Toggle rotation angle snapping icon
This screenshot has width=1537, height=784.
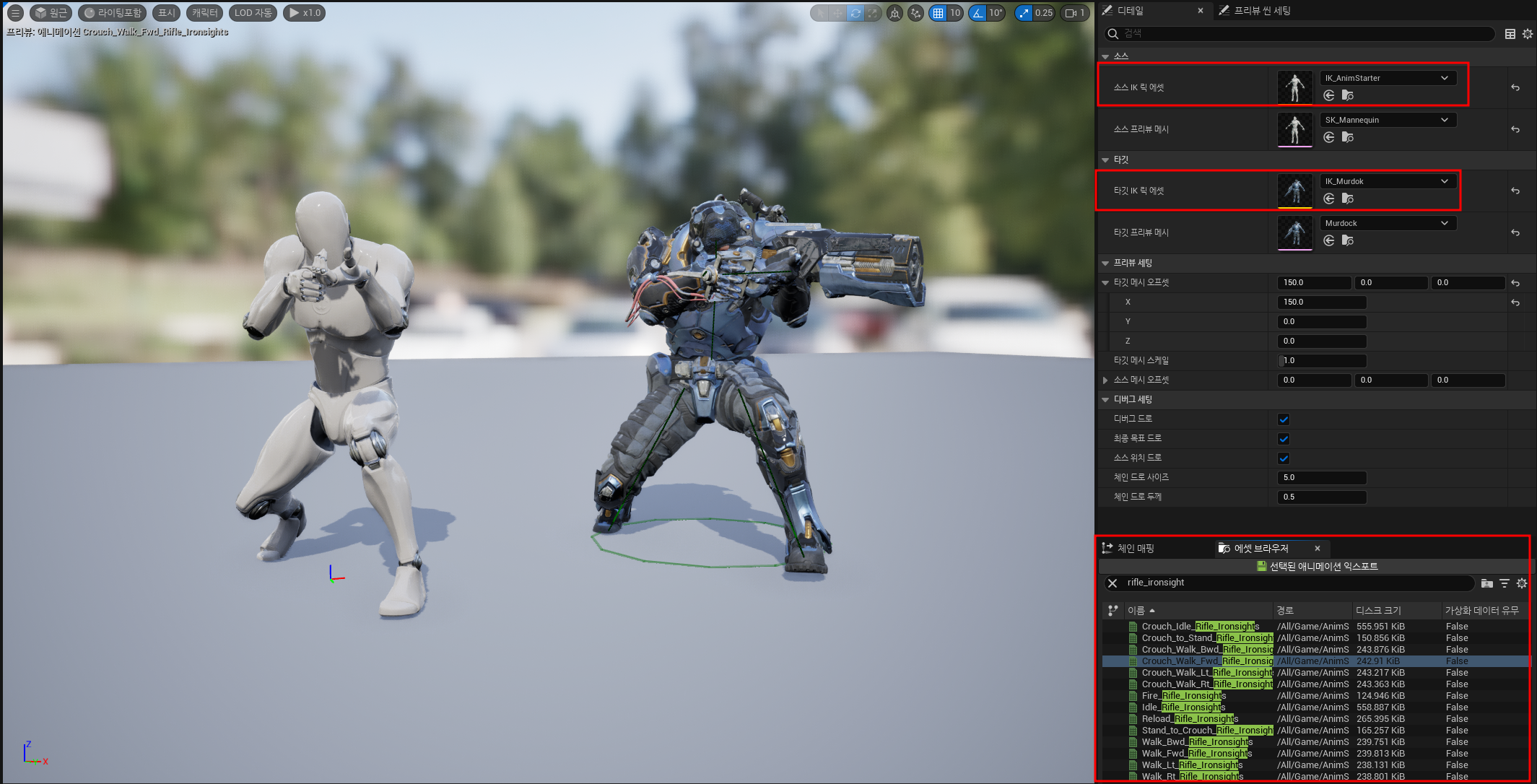click(978, 13)
